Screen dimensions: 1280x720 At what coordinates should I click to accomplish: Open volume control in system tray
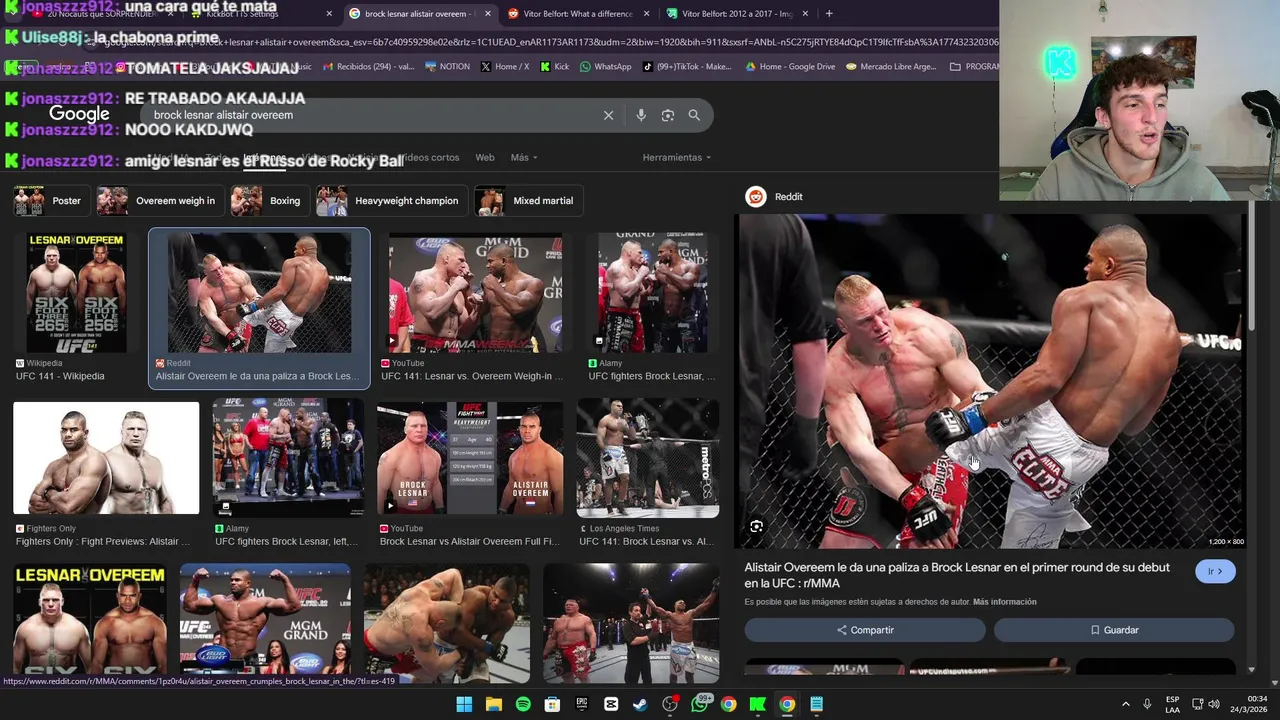(x=1213, y=704)
